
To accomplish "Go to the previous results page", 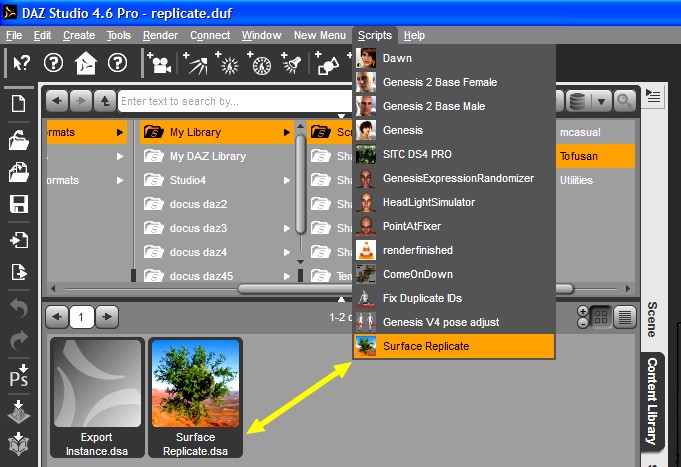I will 56,317.
